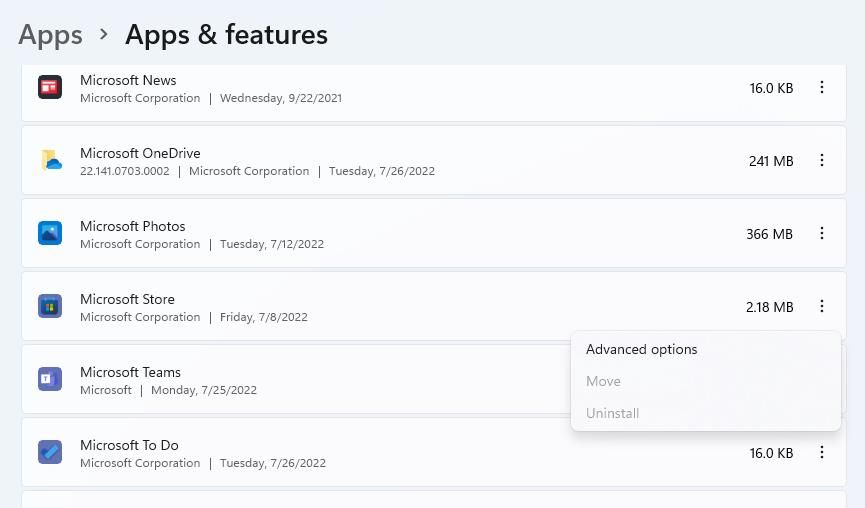The height and width of the screenshot is (508, 865).
Task: Click OneDrive's install date Tuesday, 7/26/2022
Action: pyautogui.click(x=382, y=171)
